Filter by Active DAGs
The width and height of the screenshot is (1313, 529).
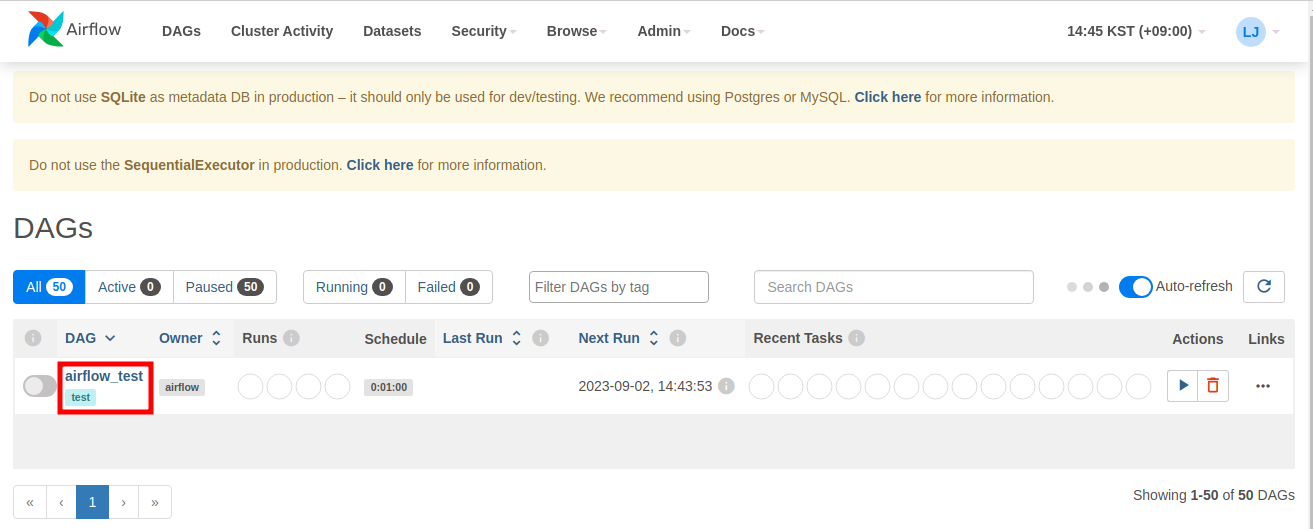129,287
